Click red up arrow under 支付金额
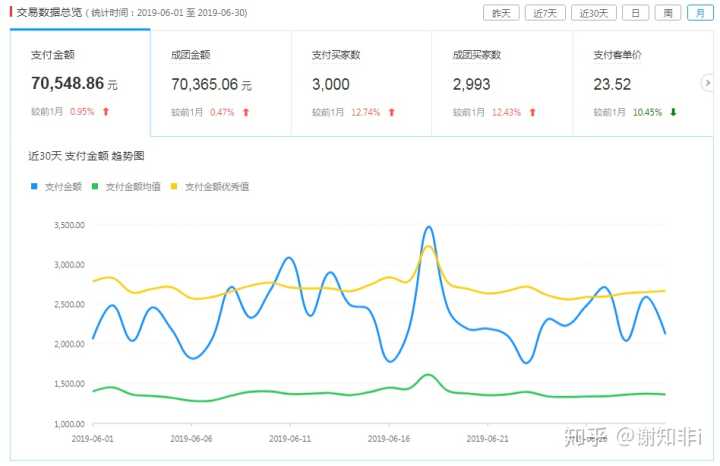The image size is (720, 466). click(x=106, y=112)
